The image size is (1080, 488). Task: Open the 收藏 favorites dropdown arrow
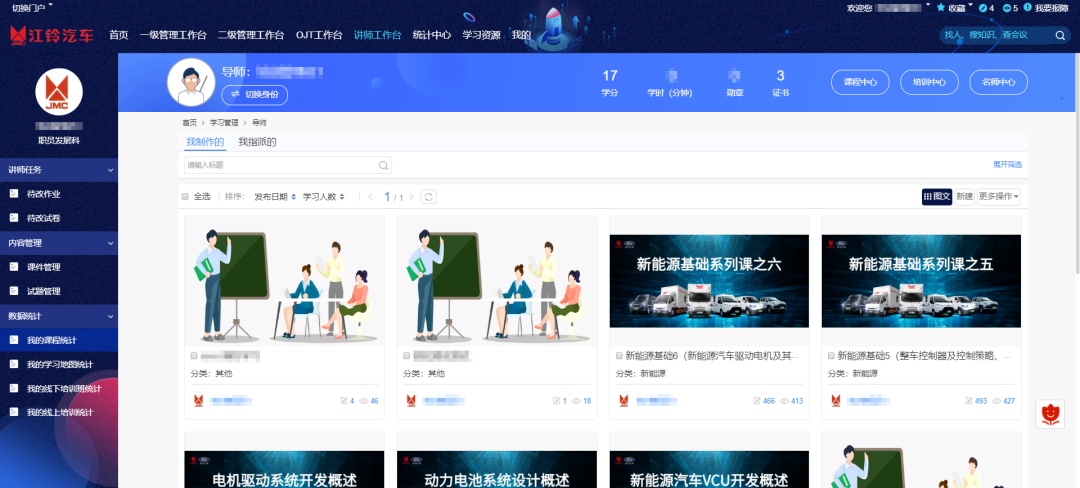pos(970,6)
